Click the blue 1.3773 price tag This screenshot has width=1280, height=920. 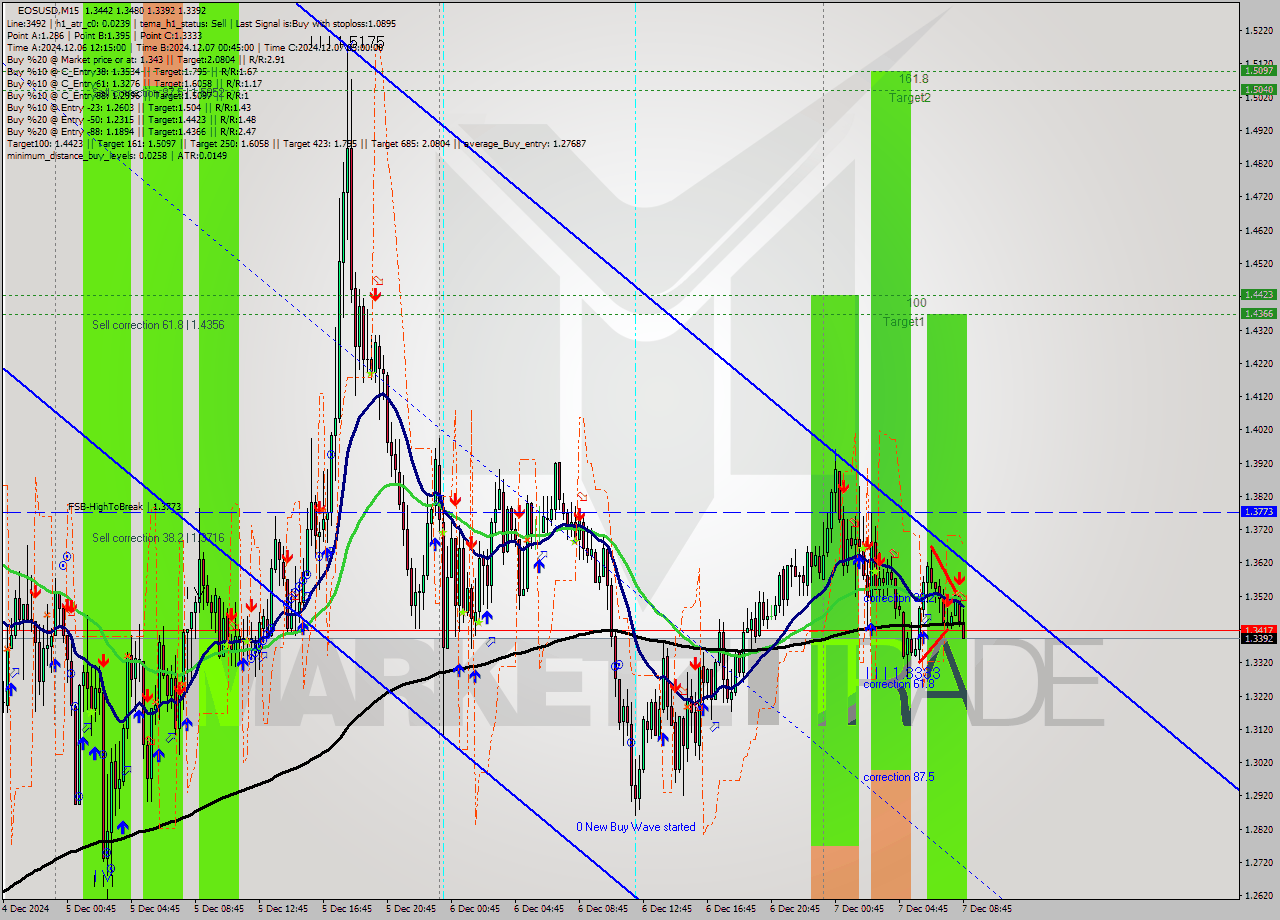(1258, 511)
